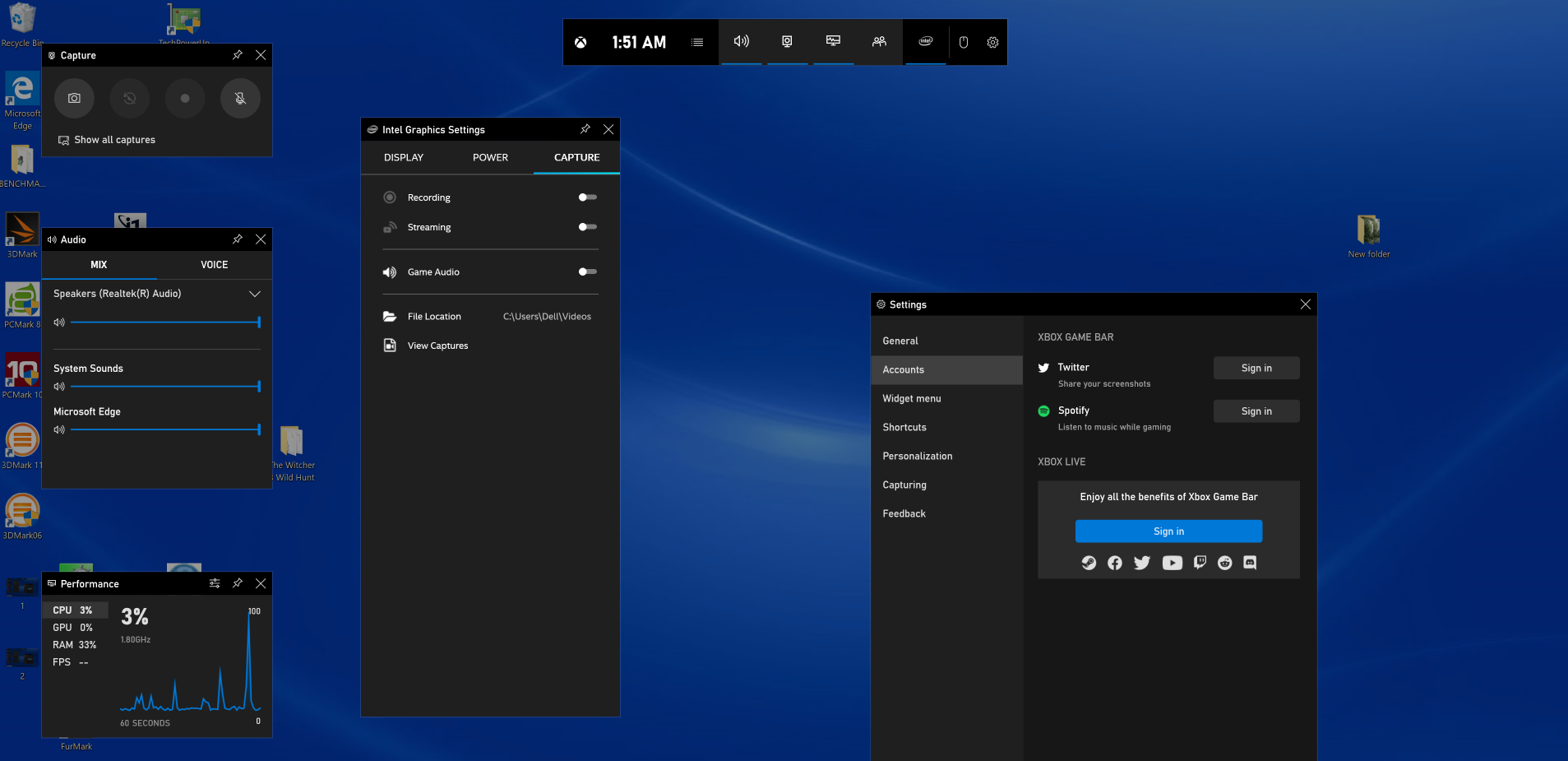Select Accounts in Settings sidebar

[946, 369]
